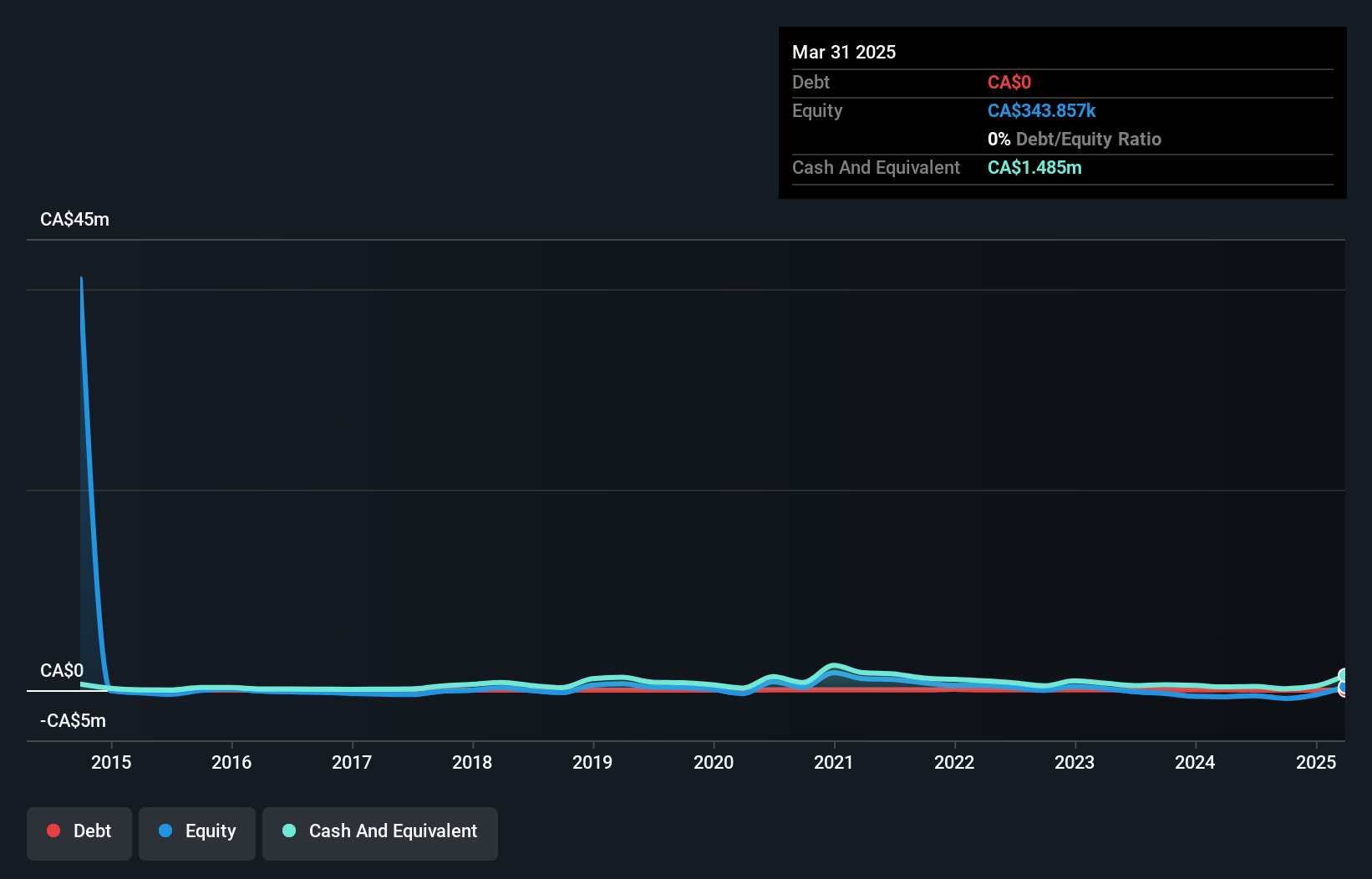Toggle the Equity series legend button

197,833
